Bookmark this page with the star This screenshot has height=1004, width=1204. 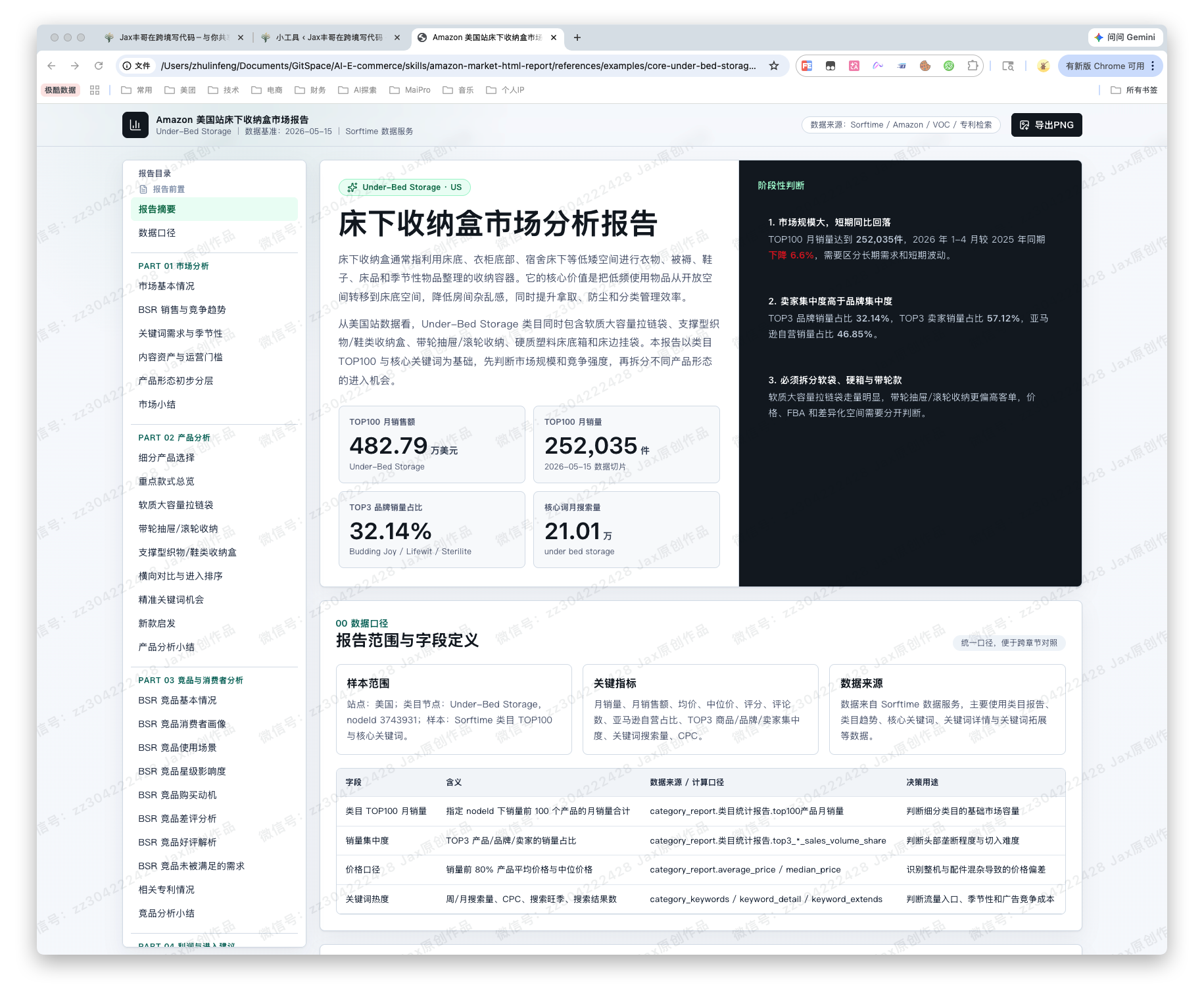point(774,66)
